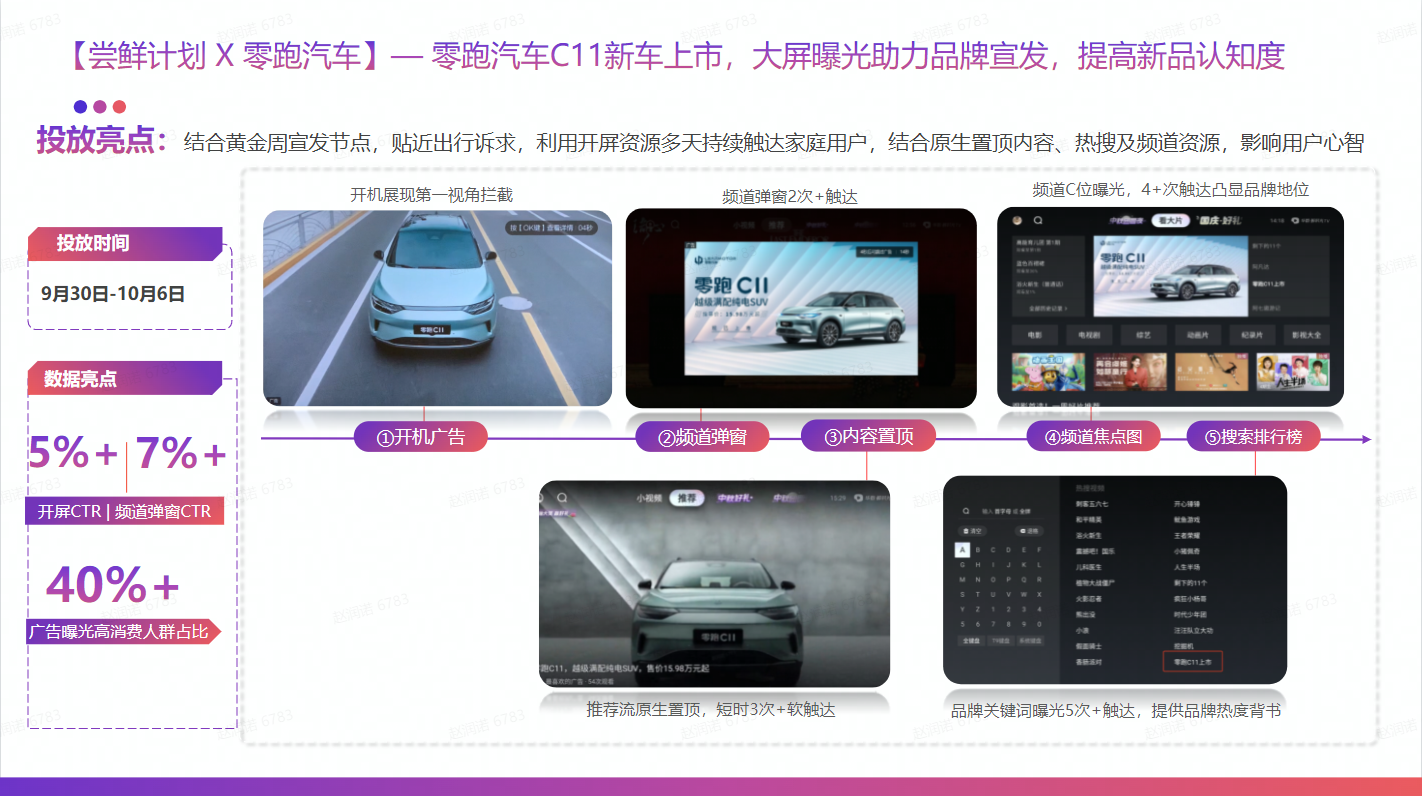This screenshot has width=1422, height=796.
Task: Click the profile avatar in the channel focus screenshot
Action: click(1017, 220)
